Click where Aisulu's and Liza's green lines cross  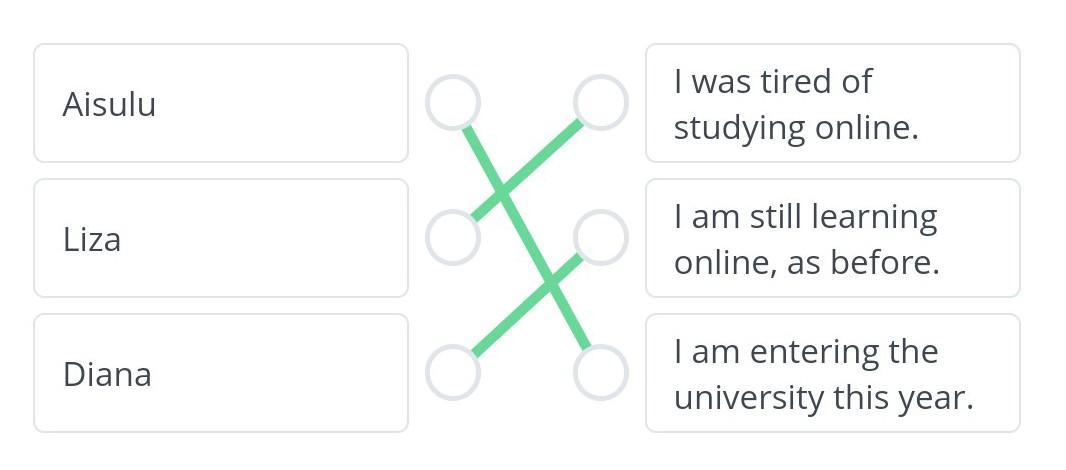click(502, 194)
